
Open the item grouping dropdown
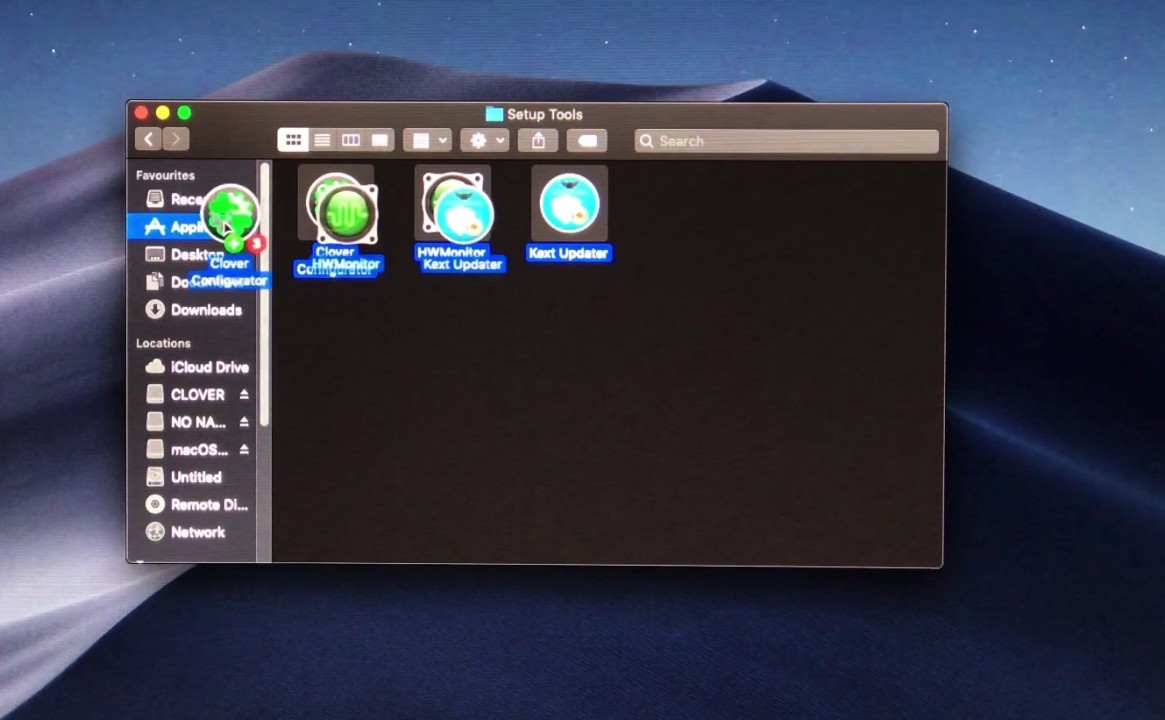click(427, 140)
